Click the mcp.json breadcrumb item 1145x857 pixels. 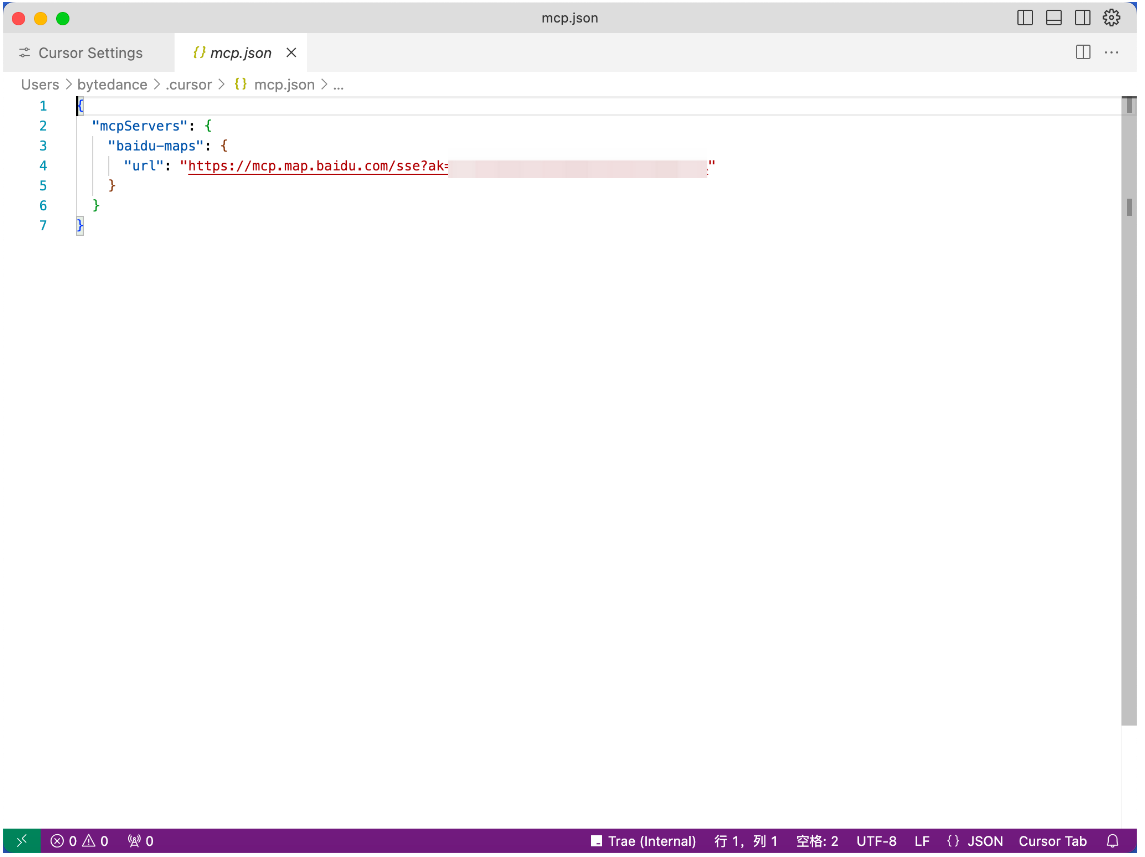click(x=283, y=85)
